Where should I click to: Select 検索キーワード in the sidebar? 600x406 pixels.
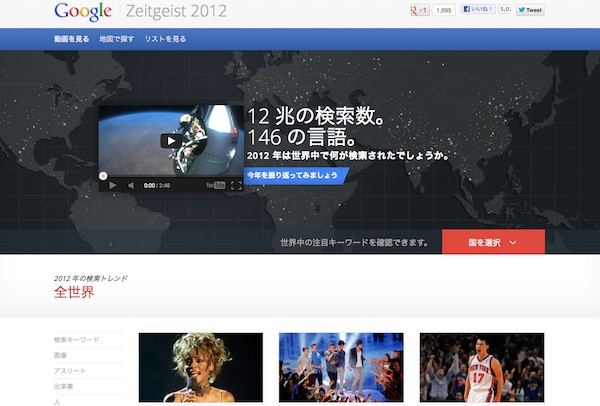click(x=77, y=340)
